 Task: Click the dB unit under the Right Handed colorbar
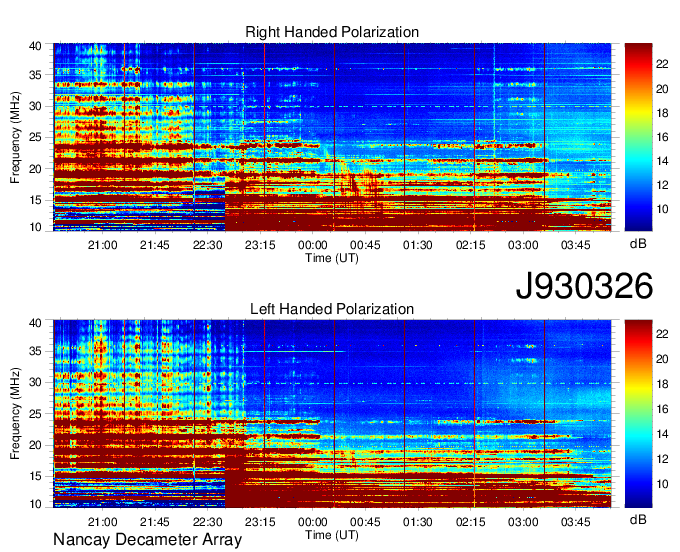point(638,244)
